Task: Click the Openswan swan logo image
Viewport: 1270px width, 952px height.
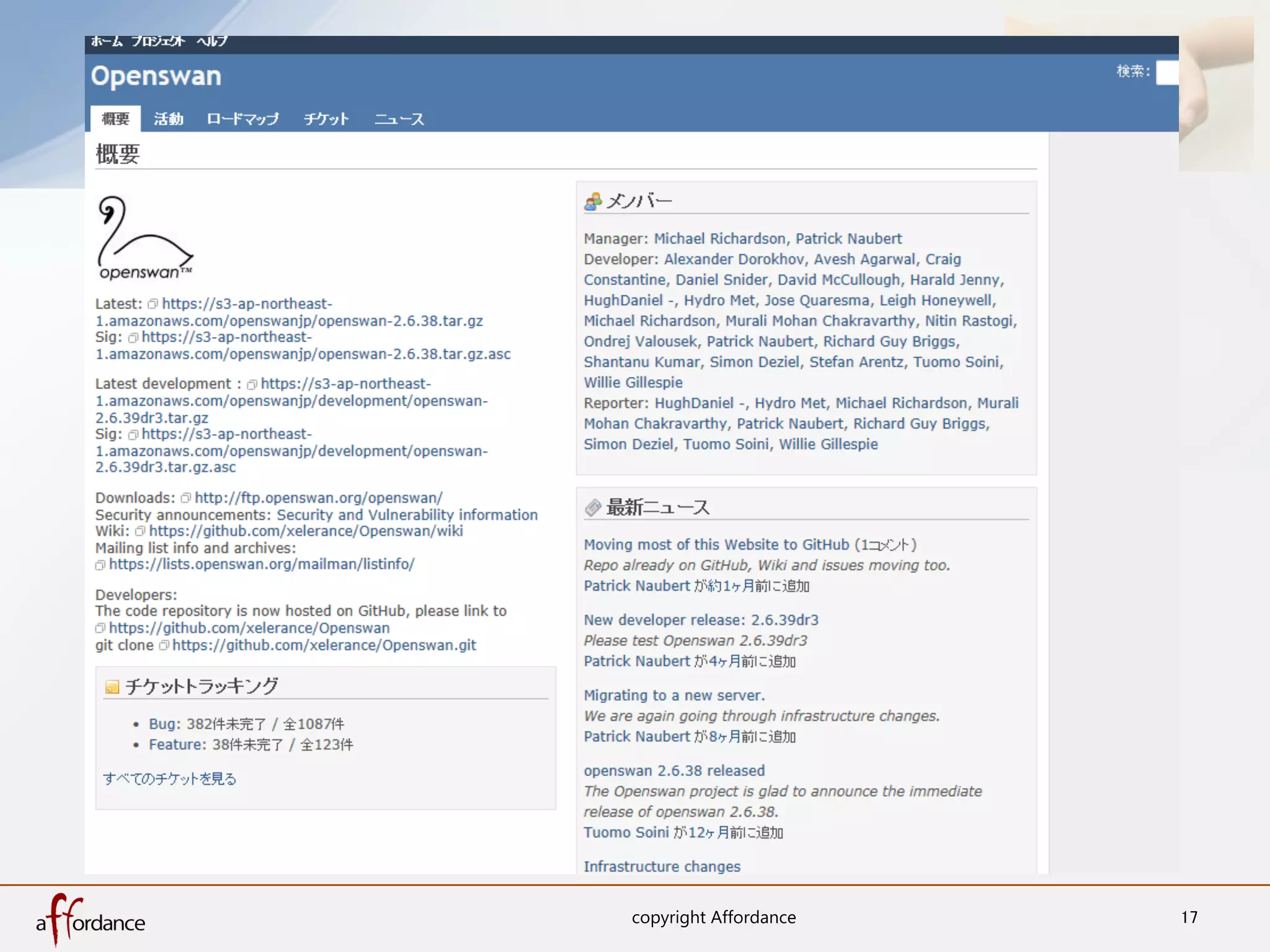Action: point(145,238)
